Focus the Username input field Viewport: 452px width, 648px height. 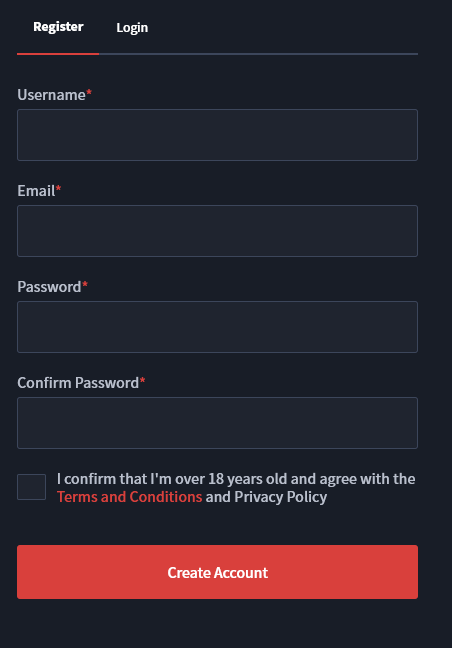[x=217, y=135]
